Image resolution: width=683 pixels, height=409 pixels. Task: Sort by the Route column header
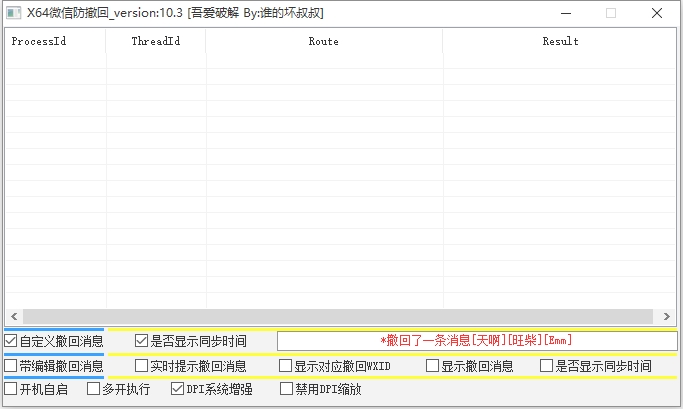[324, 41]
